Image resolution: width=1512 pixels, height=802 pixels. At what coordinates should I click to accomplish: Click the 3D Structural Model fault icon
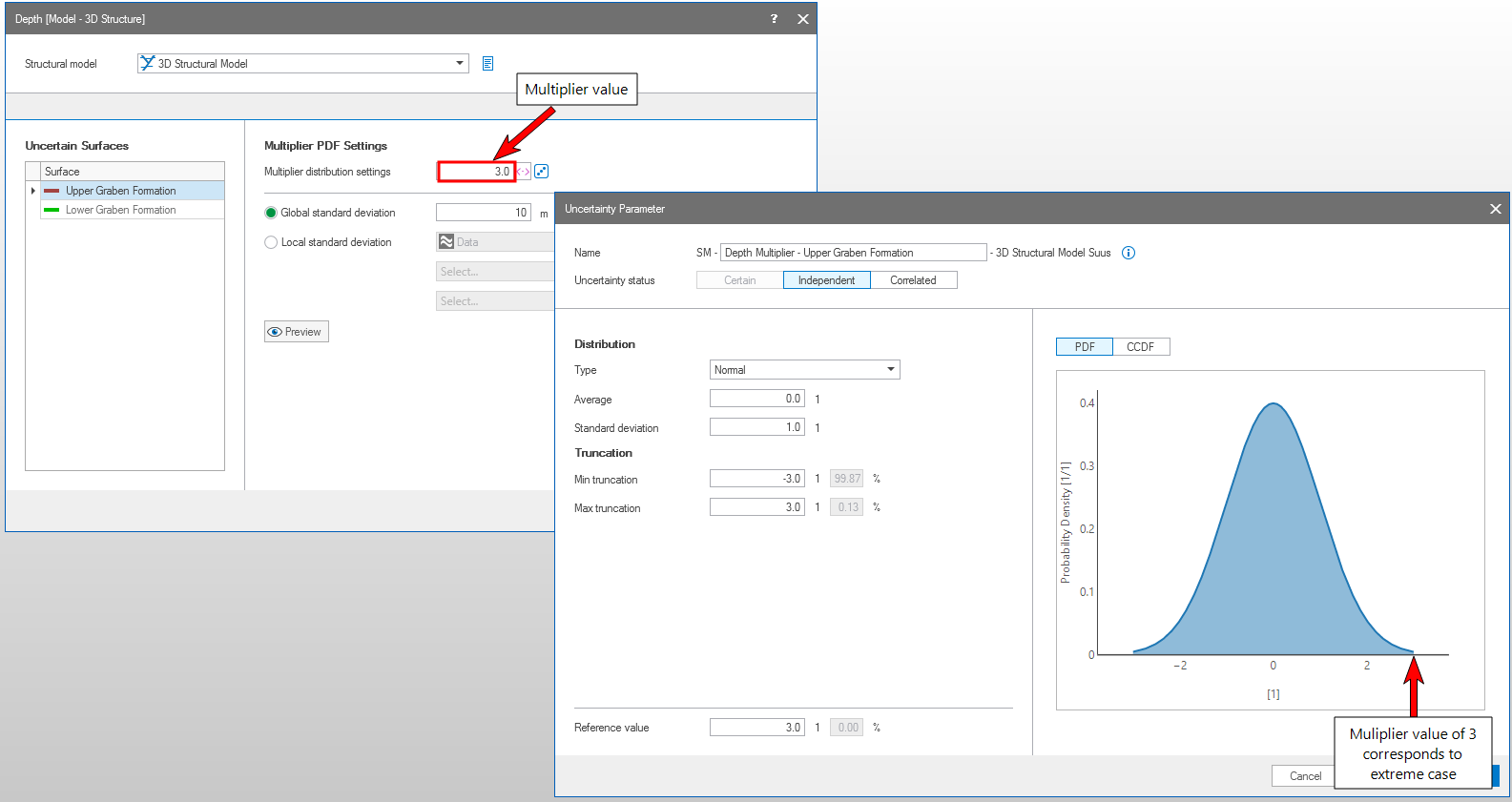[147, 64]
